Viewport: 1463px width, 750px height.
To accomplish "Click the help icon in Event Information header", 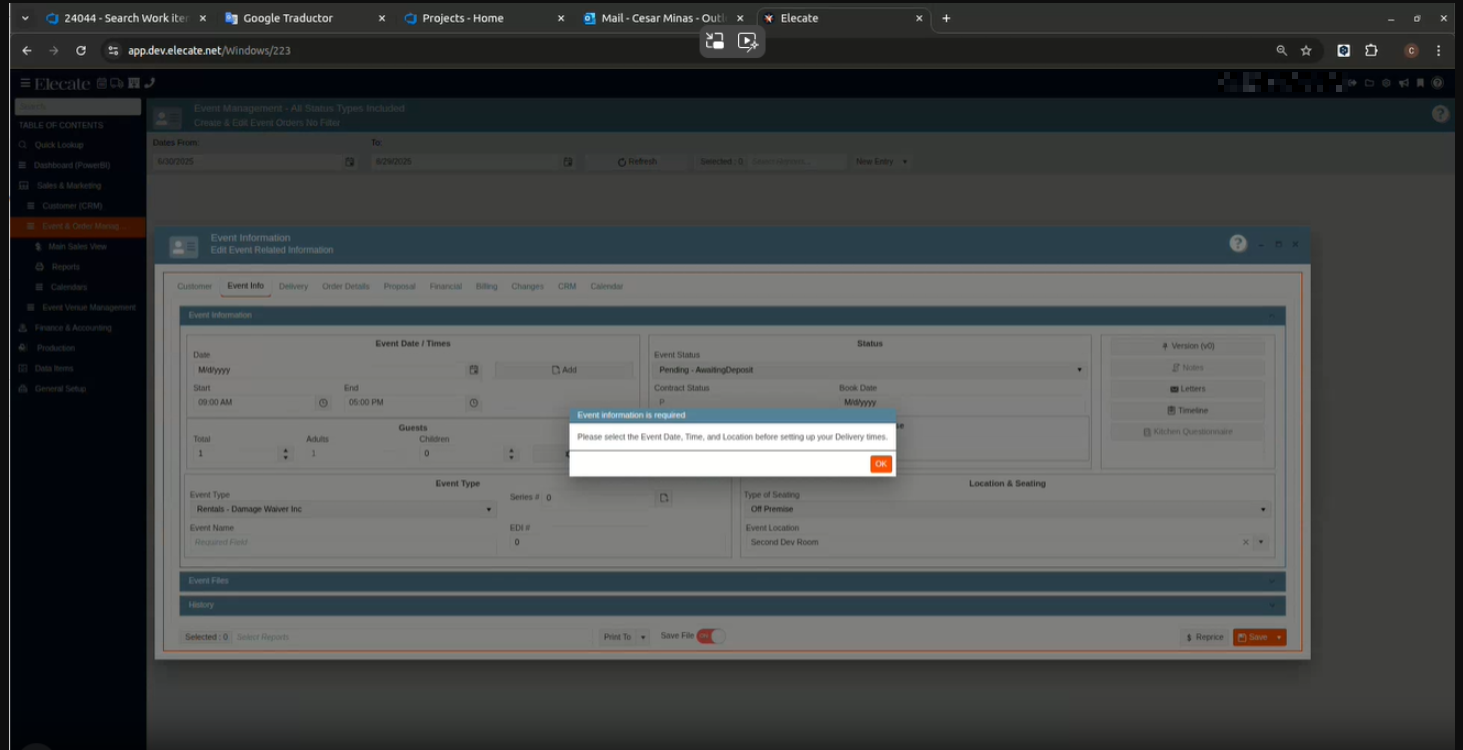I will (x=1238, y=244).
